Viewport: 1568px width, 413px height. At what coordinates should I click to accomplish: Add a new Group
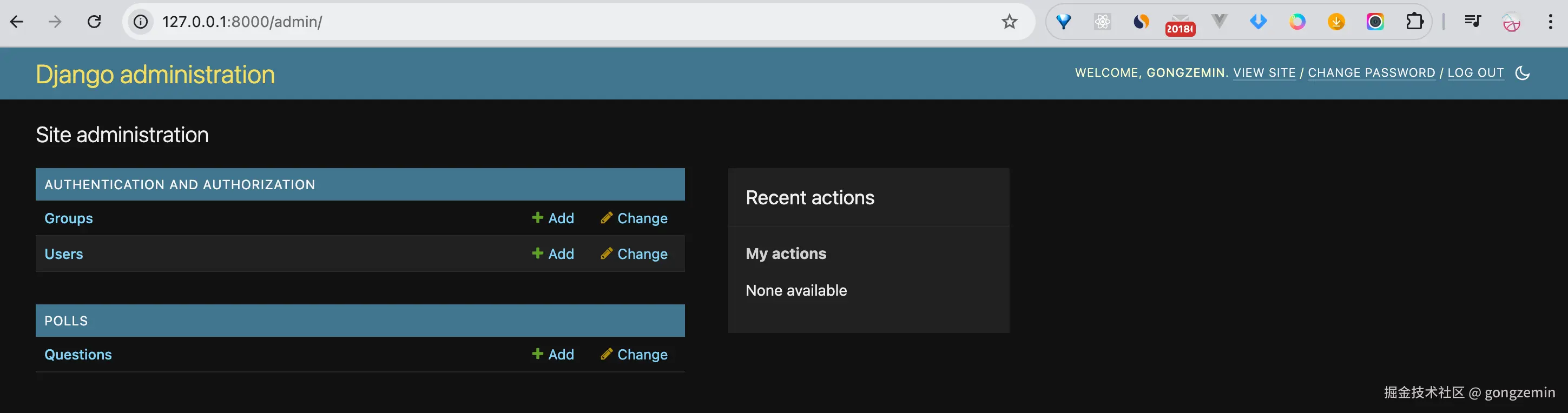pyautogui.click(x=553, y=218)
